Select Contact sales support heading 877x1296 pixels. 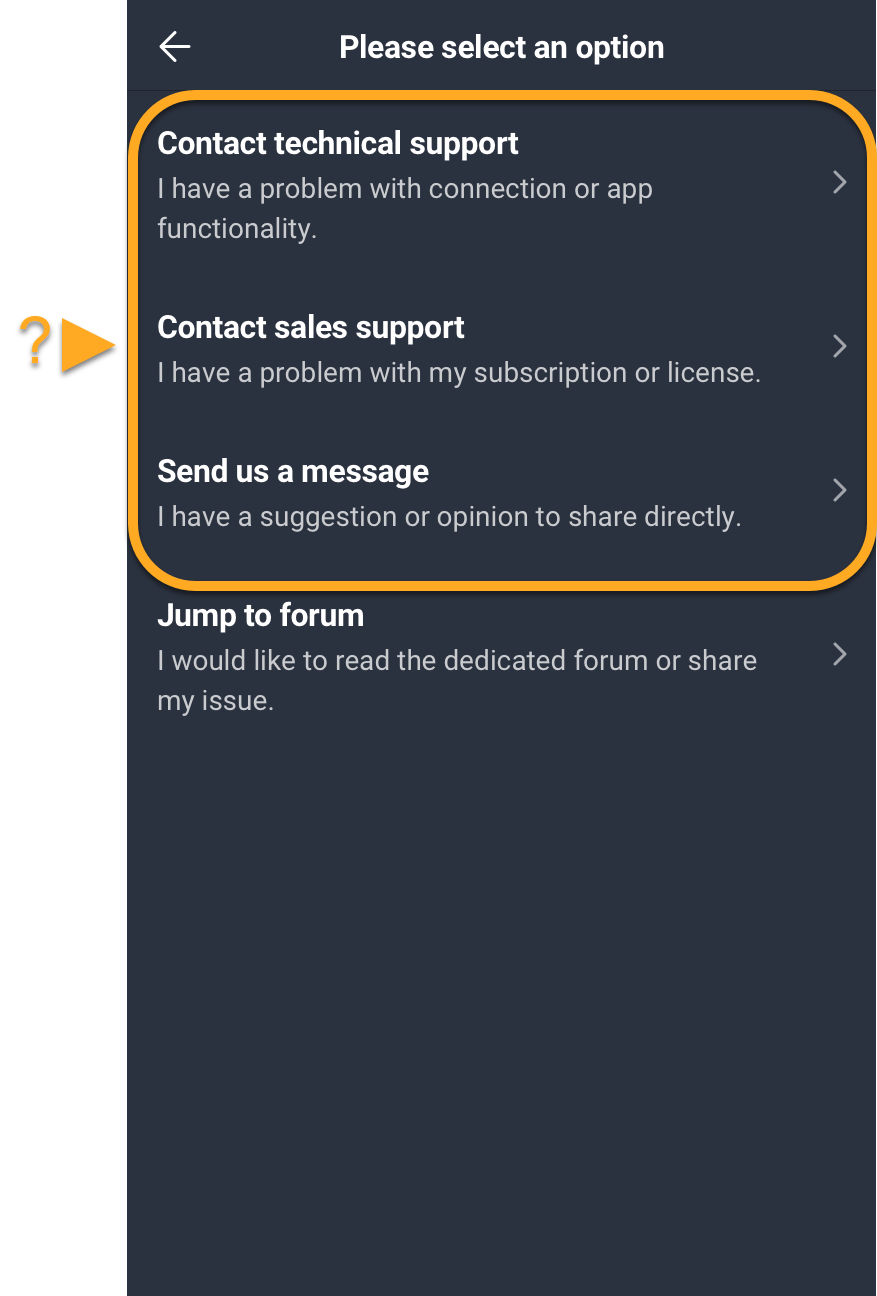click(311, 328)
